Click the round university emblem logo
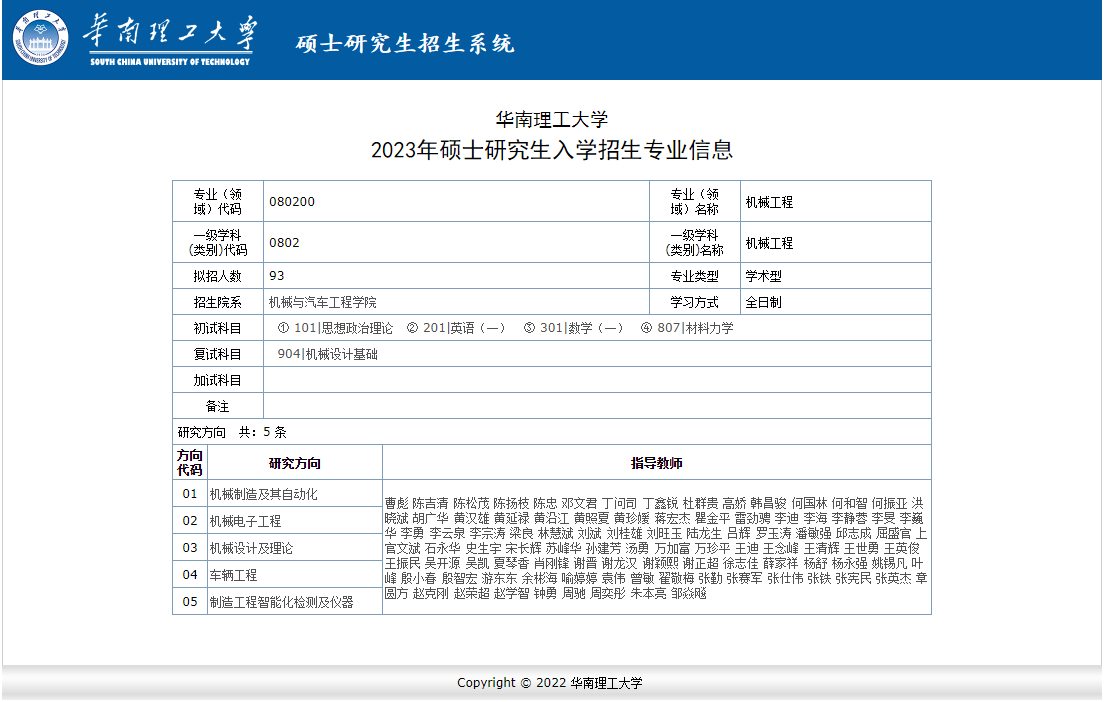 click(x=41, y=37)
